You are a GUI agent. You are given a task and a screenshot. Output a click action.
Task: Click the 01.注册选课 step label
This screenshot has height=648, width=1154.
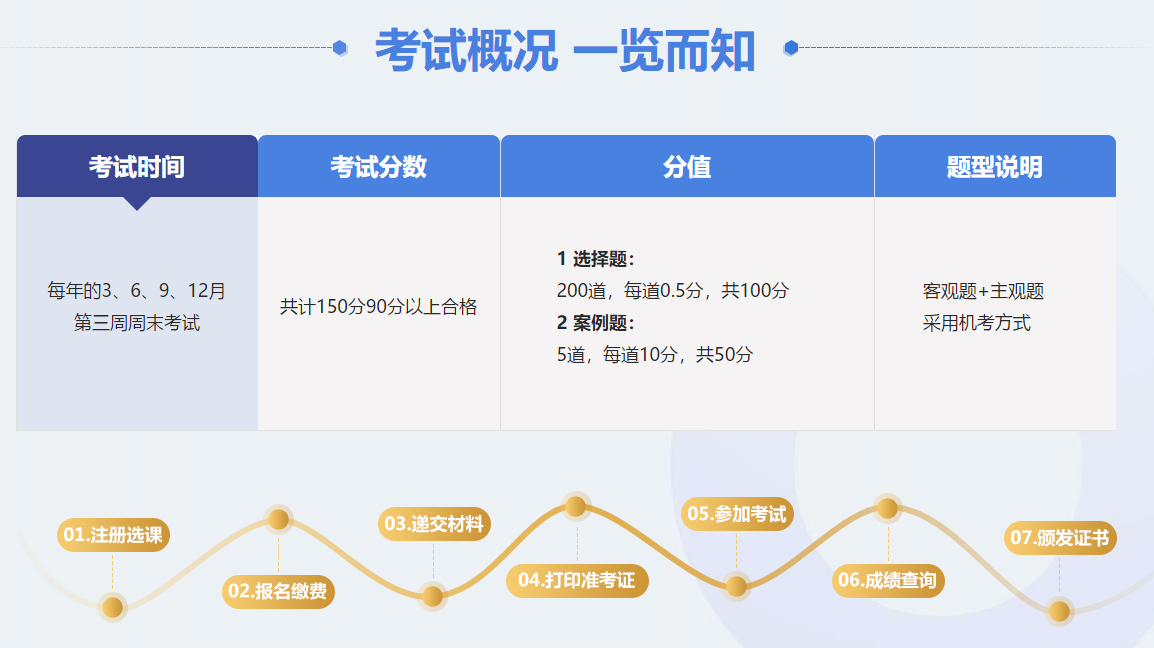[112, 535]
